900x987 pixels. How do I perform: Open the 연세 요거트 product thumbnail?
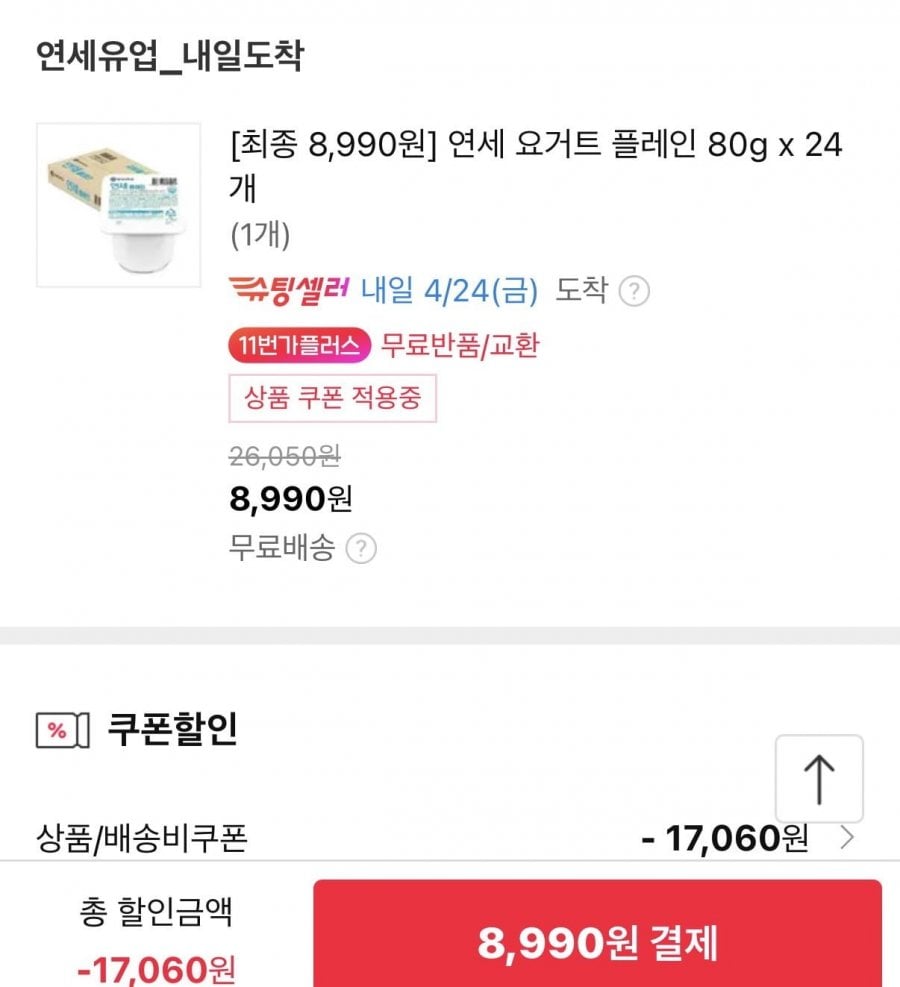tap(118, 205)
